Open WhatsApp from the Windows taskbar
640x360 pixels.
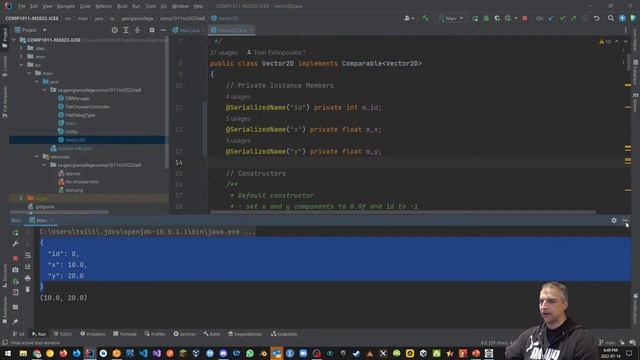tap(249, 353)
